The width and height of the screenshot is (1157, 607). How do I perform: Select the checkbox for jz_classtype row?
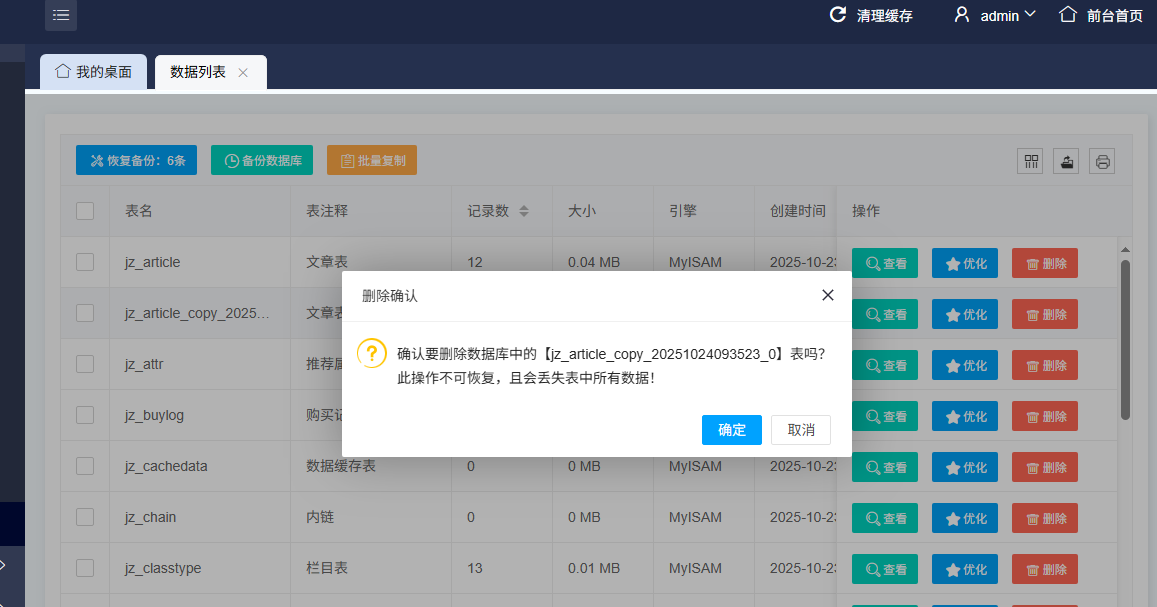[x=85, y=568]
